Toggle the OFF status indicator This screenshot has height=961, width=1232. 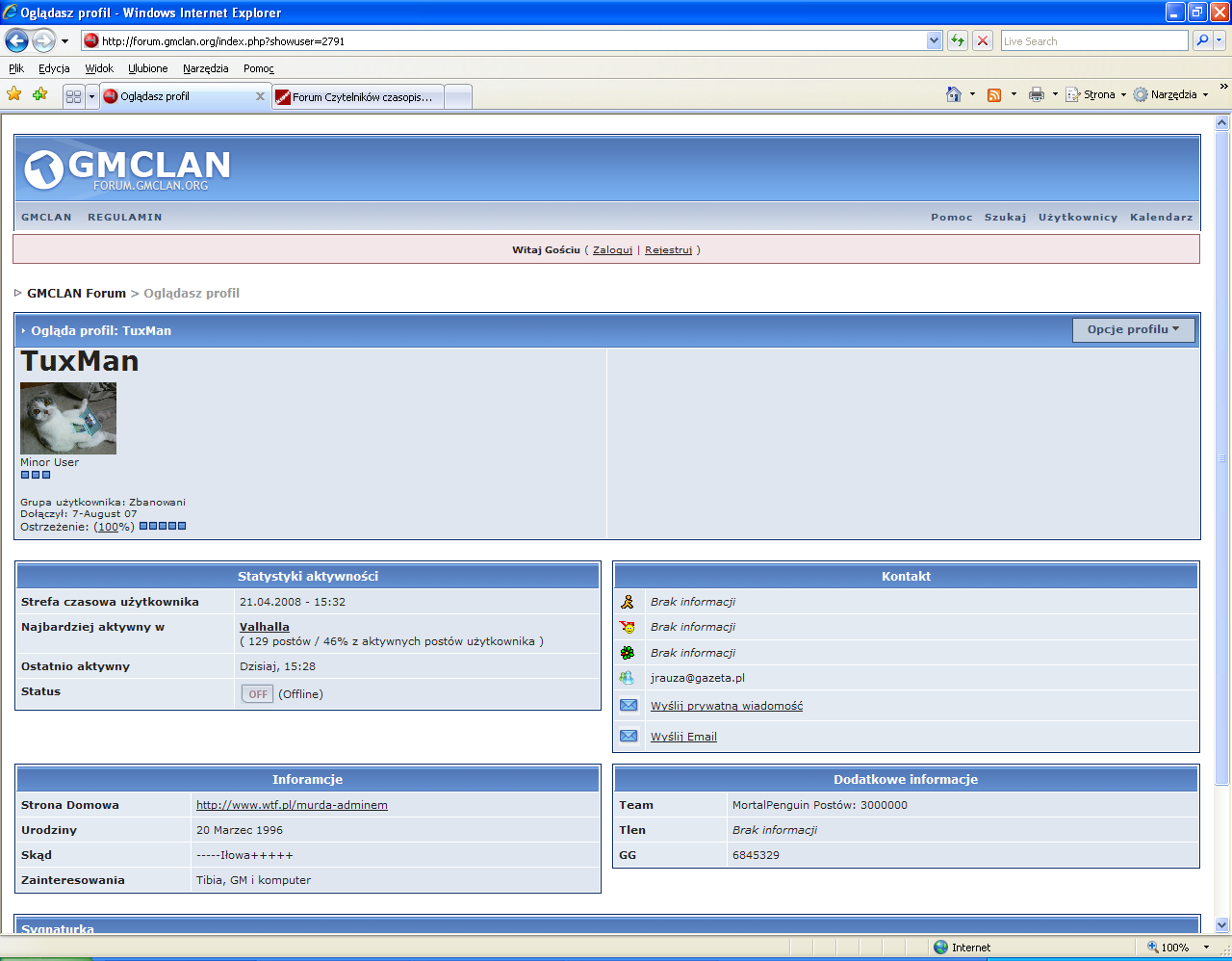click(257, 693)
